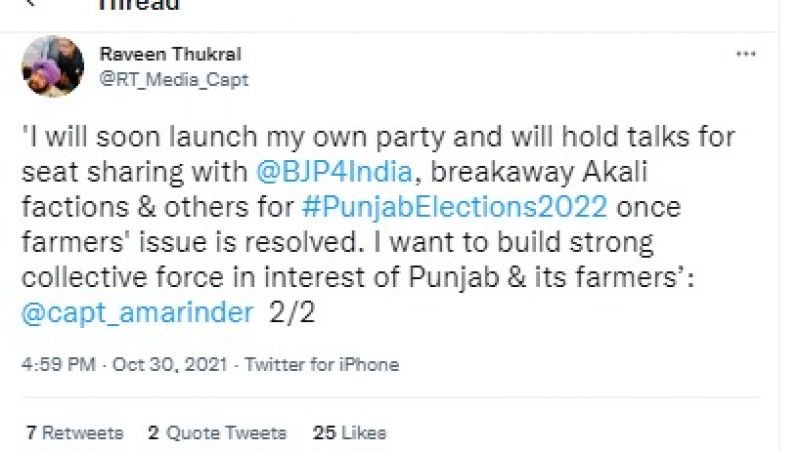Show the 25 Likes list
The width and height of the screenshot is (800, 451).
[349, 433]
